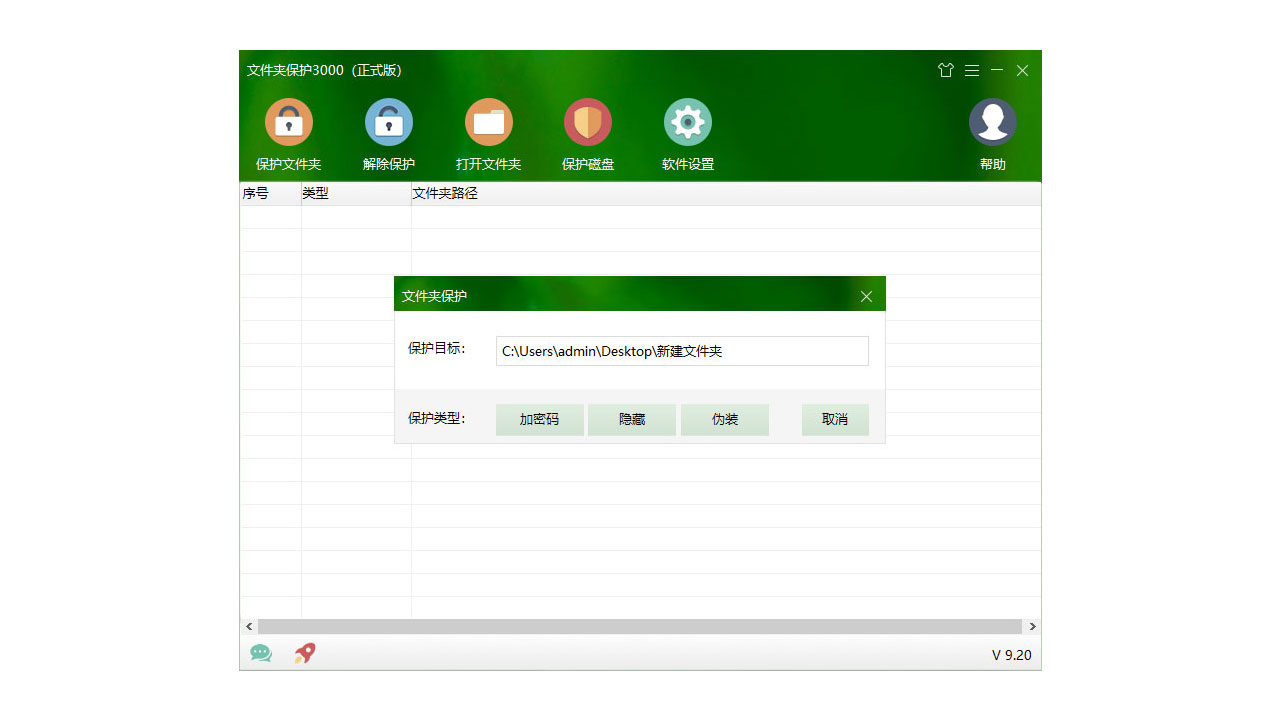
Task: Choose the 隐藏 protection type button
Action: point(632,420)
